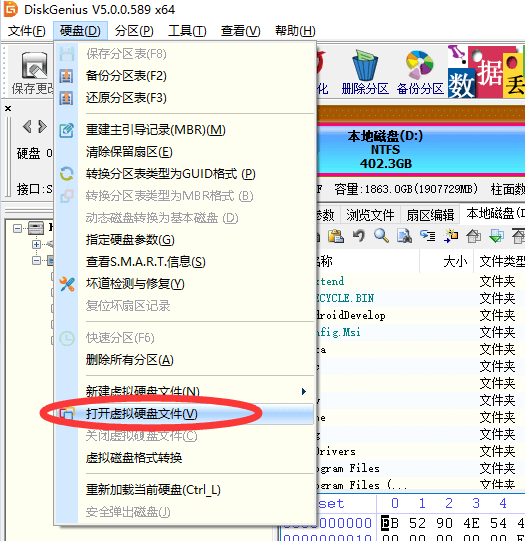Screen dimensions: 525x541
Task: Switch to 浏览文件 tab
Action: coord(370,215)
